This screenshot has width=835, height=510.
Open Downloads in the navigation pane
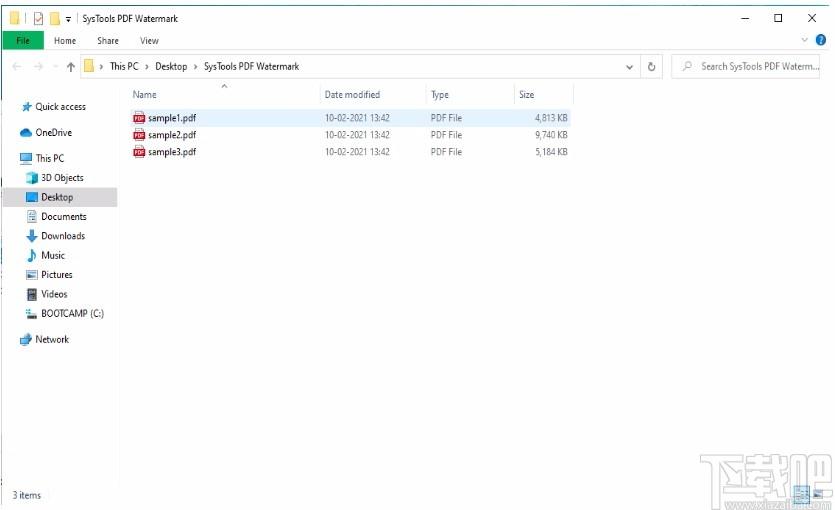click(63, 236)
